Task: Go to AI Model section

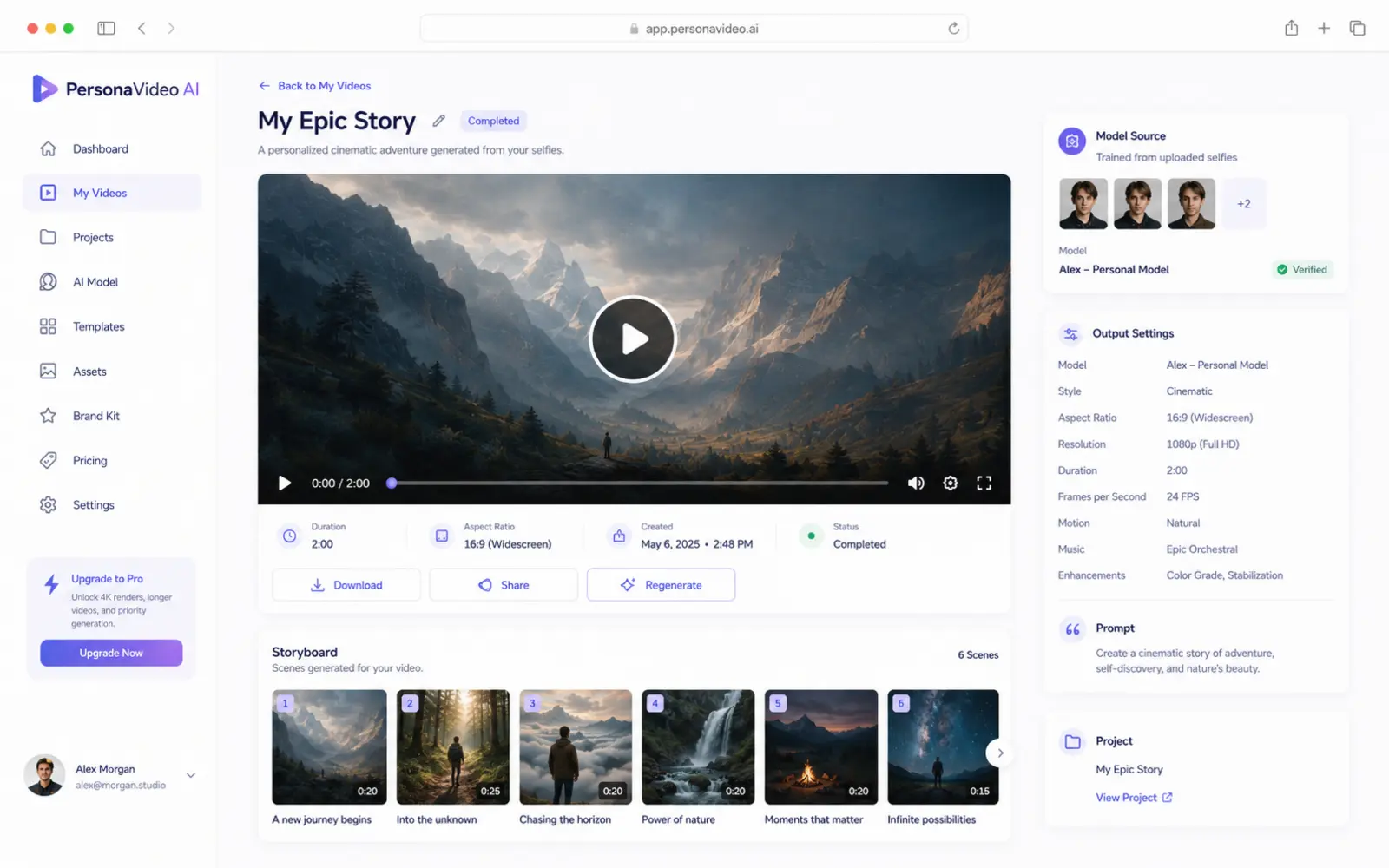Action: pyautogui.click(x=112, y=282)
